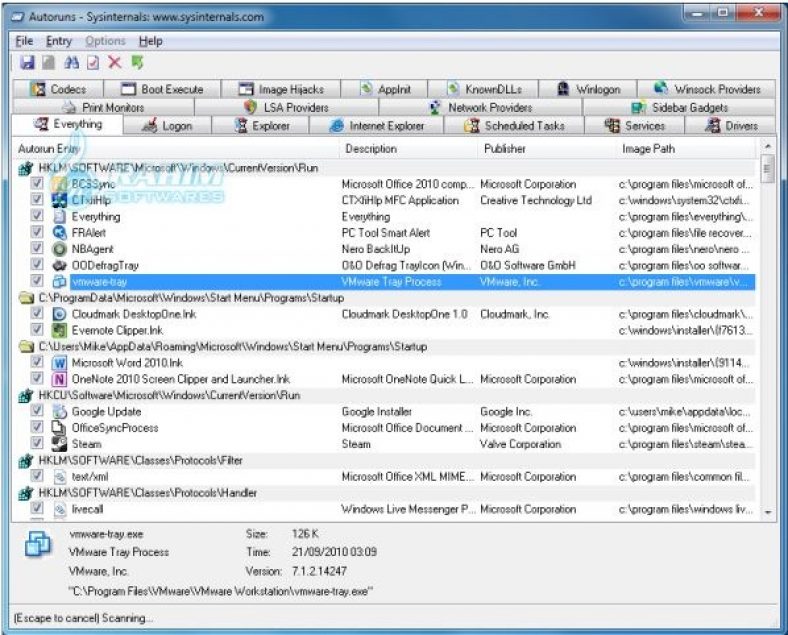
Task: Open the Sidebar Gadgets tab
Action: click(x=679, y=108)
